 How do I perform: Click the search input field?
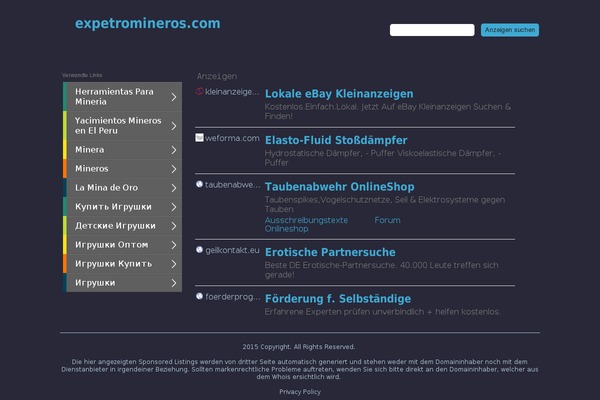[x=432, y=30]
